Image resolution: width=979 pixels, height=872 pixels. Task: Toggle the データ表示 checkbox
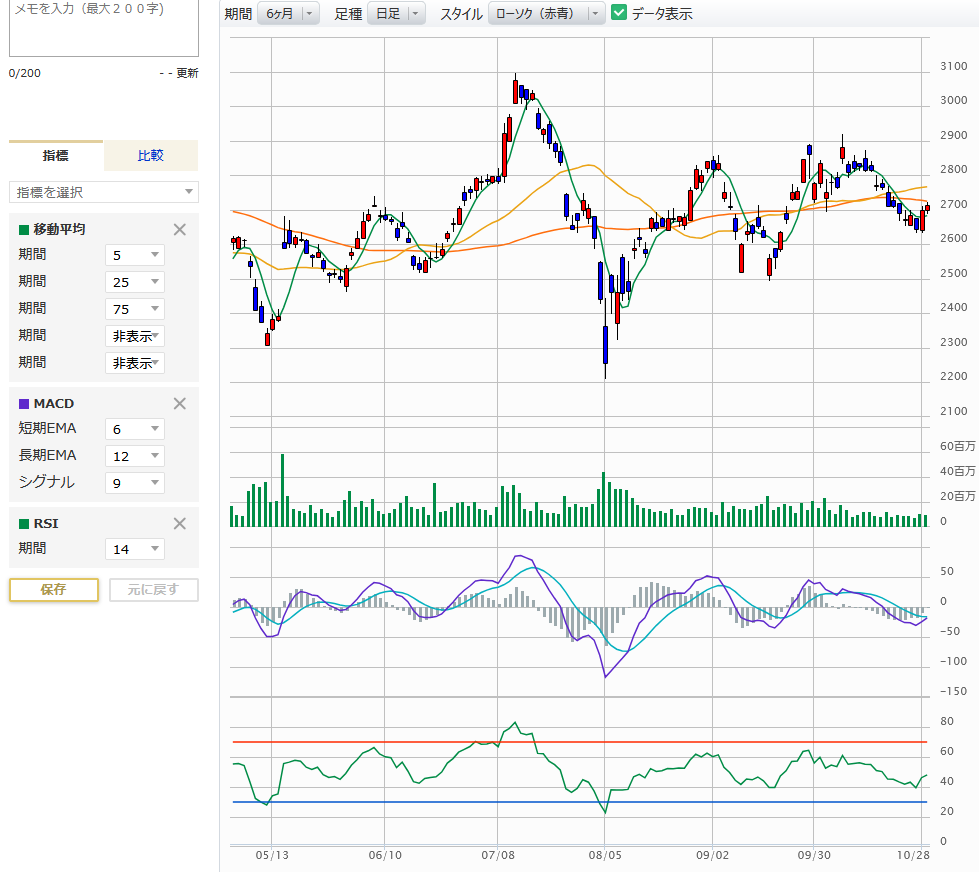(x=619, y=13)
